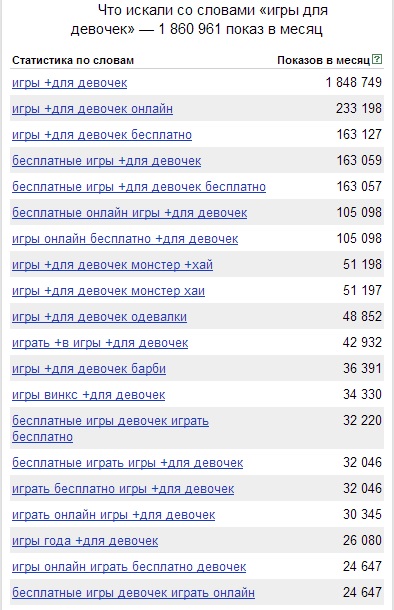Viewport: 394px width, 610px height.
Task: Click 'играть +в игры +для девочек'
Action: pyautogui.click(x=100, y=344)
